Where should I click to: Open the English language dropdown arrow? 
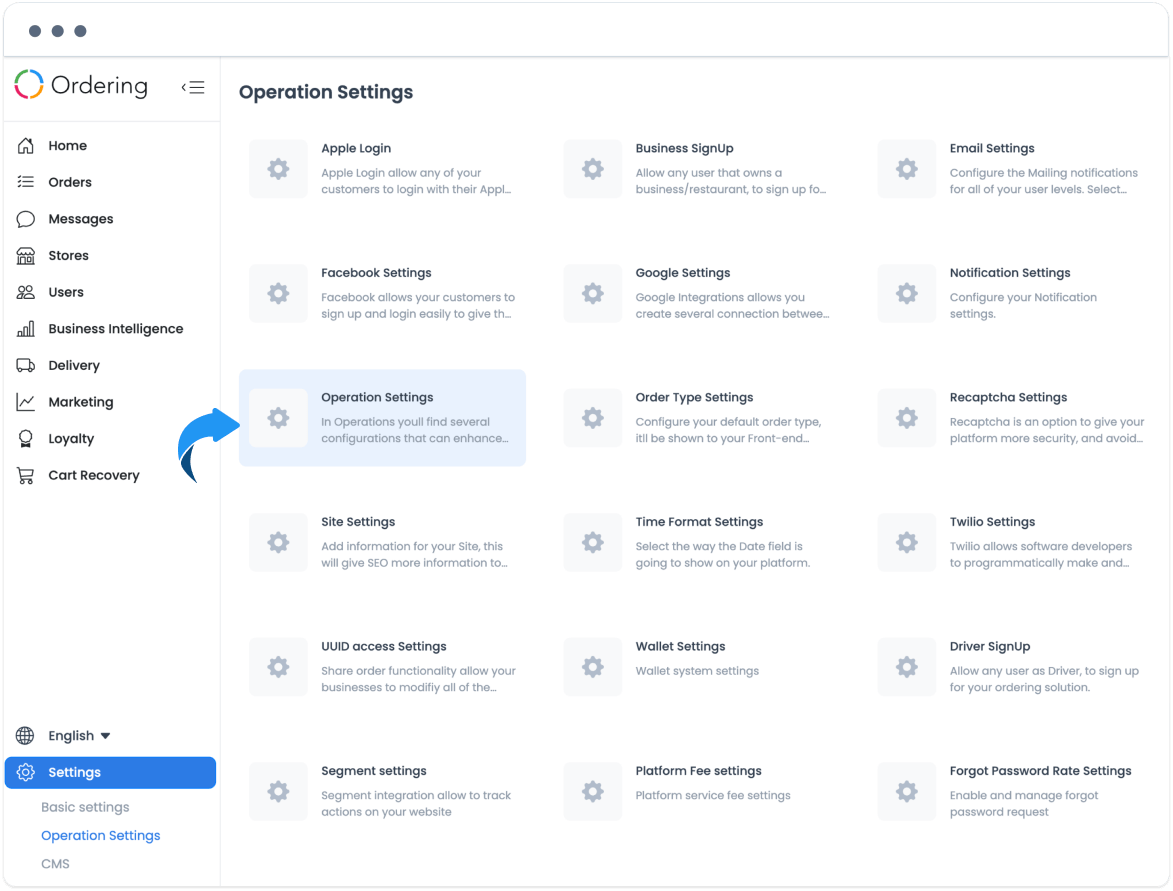[105, 736]
